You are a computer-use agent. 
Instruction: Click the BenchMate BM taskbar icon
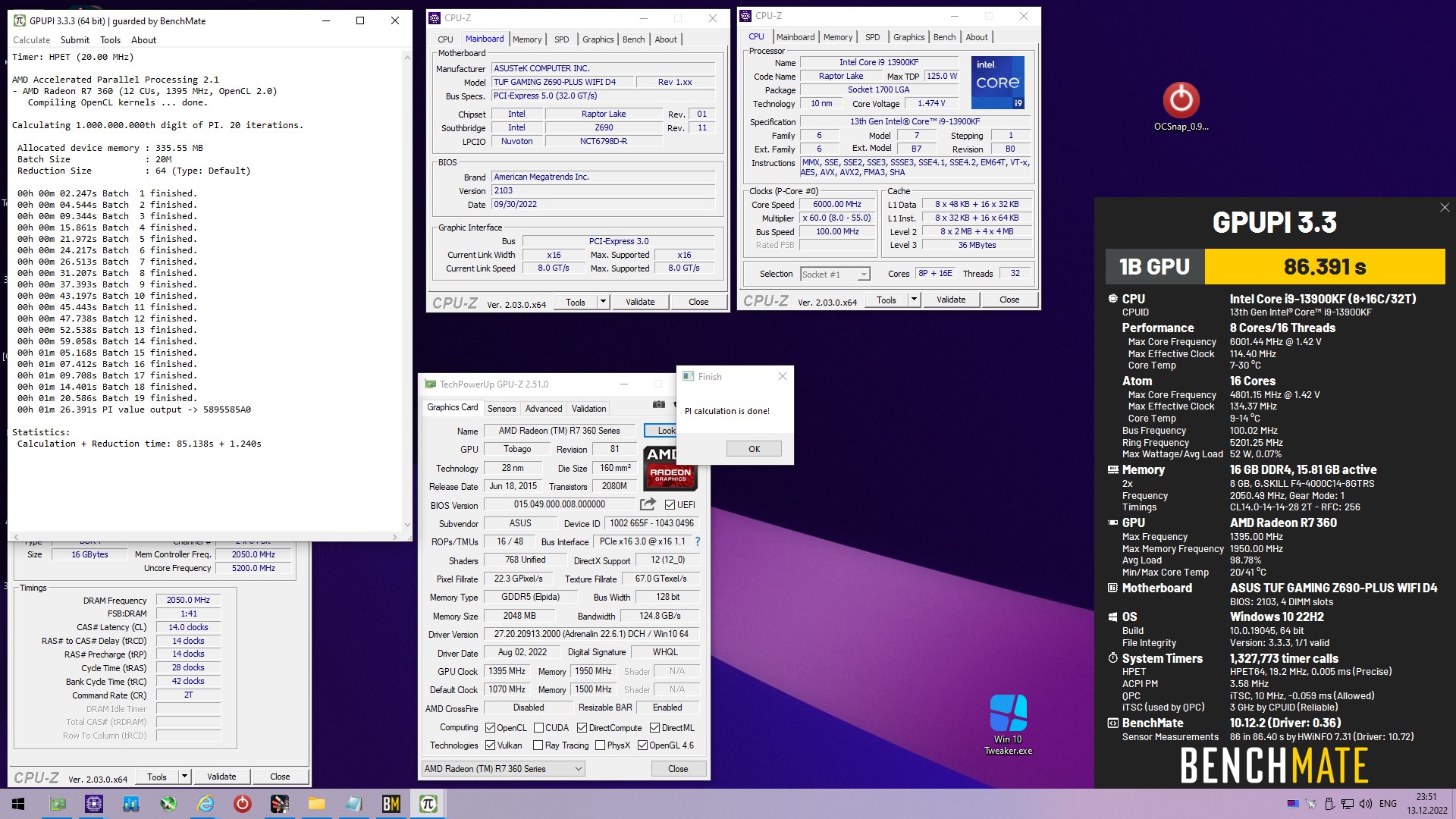[391, 804]
